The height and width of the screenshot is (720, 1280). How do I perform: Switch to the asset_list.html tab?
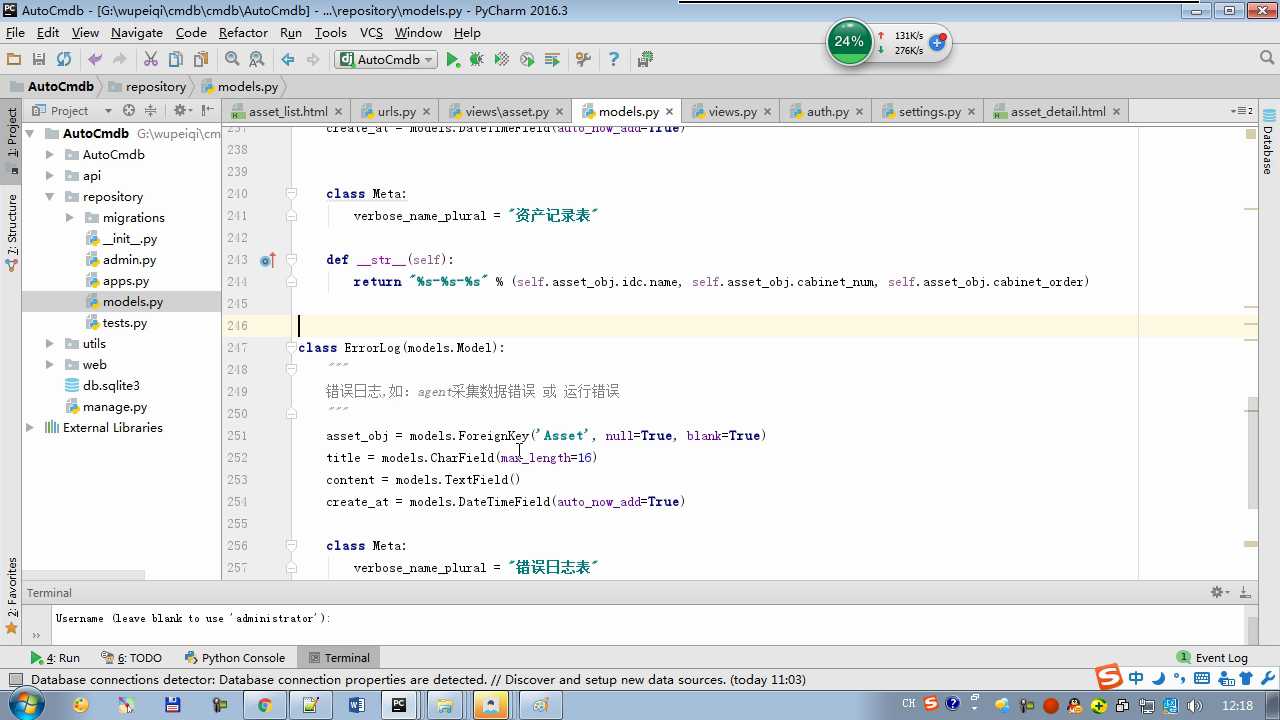[288, 111]
